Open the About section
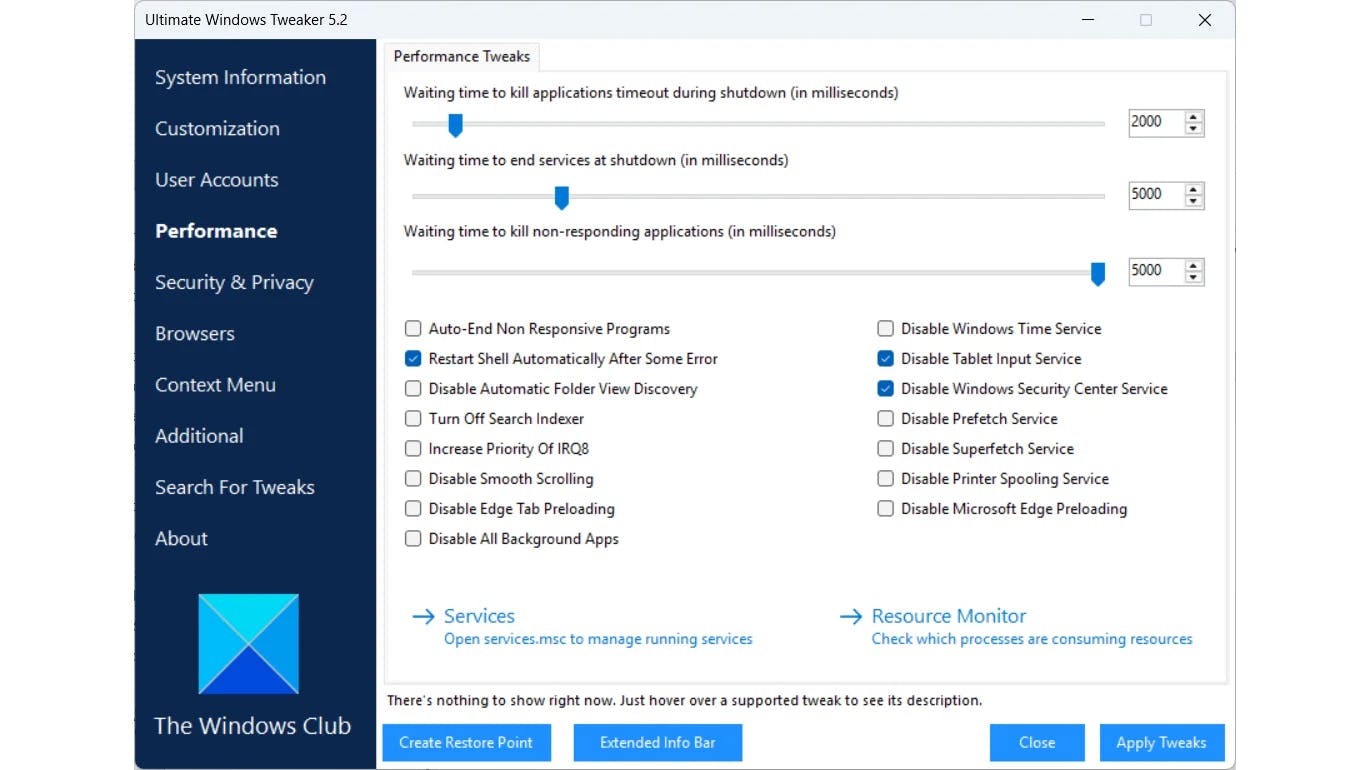 181,539
